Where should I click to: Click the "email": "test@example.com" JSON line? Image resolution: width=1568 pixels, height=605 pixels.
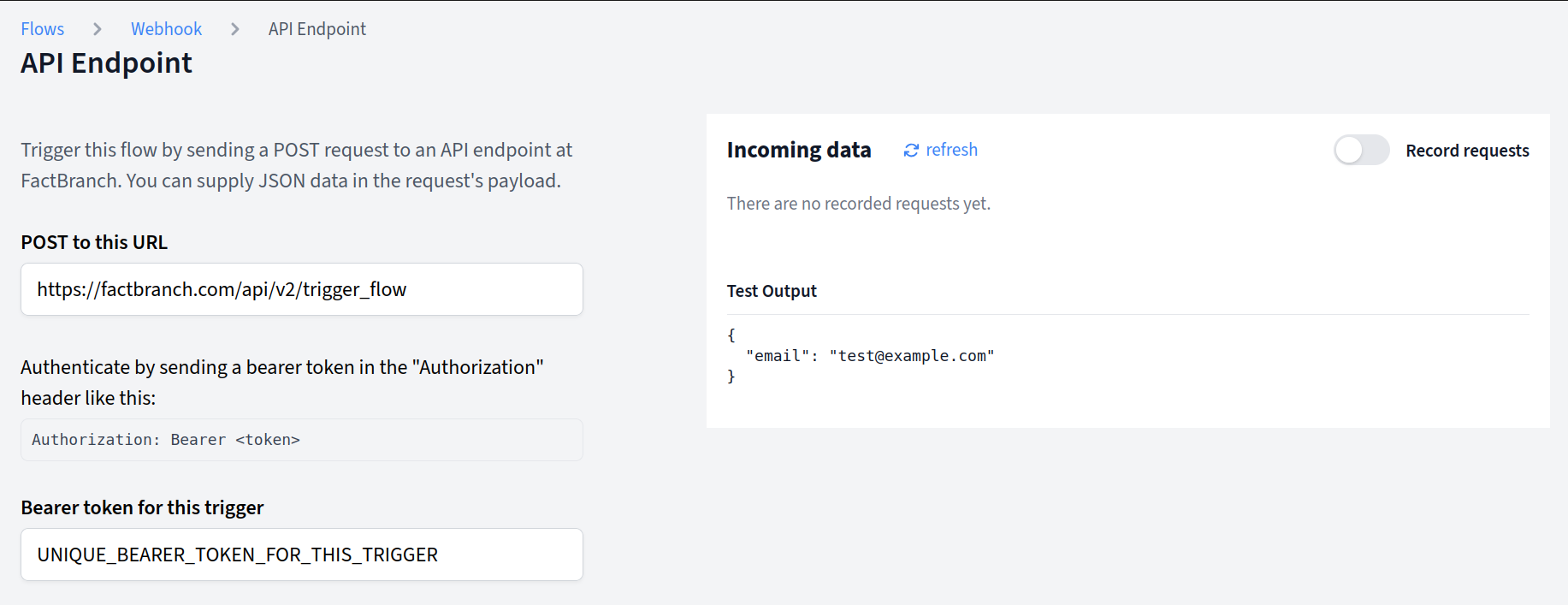870,356
